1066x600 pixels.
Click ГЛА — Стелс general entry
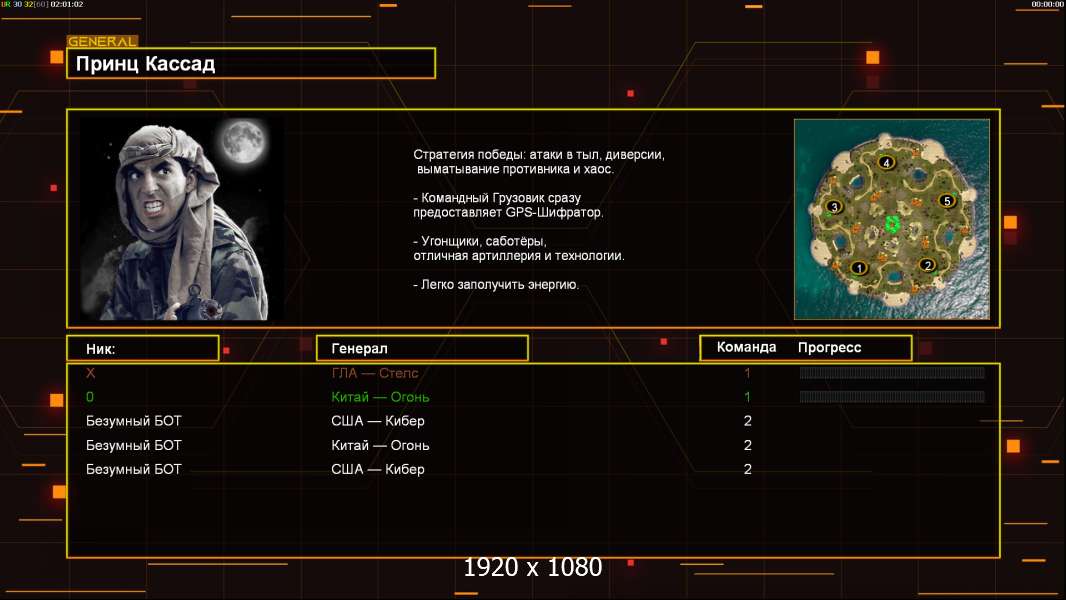375,373
